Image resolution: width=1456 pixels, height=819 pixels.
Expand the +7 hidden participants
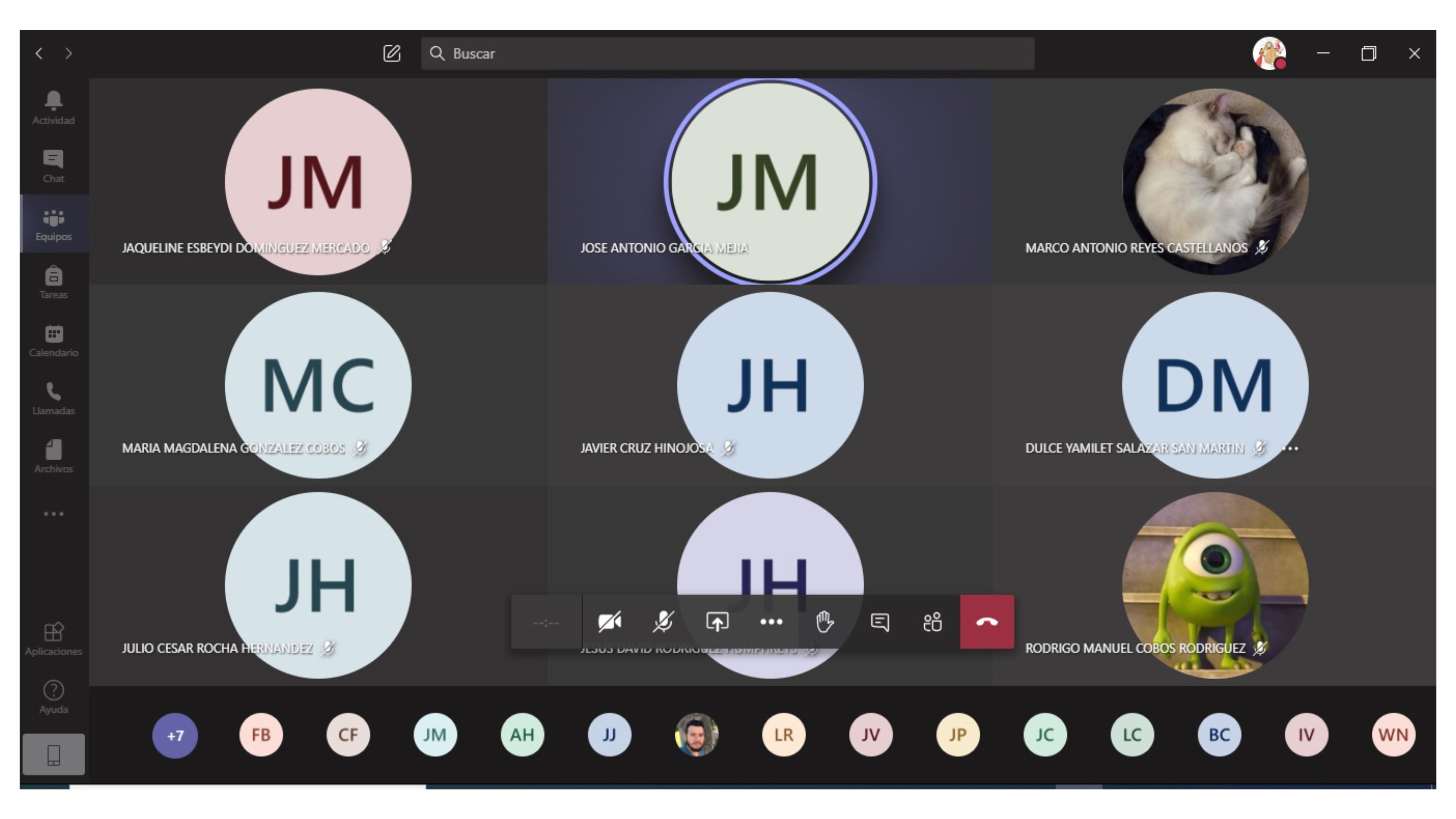(x=175, y=735)
